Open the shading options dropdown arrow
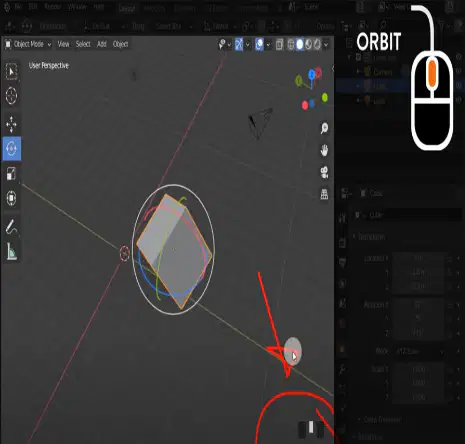This screenshot has height=444, width=465. pyautogui.click(x=326, y=44)
